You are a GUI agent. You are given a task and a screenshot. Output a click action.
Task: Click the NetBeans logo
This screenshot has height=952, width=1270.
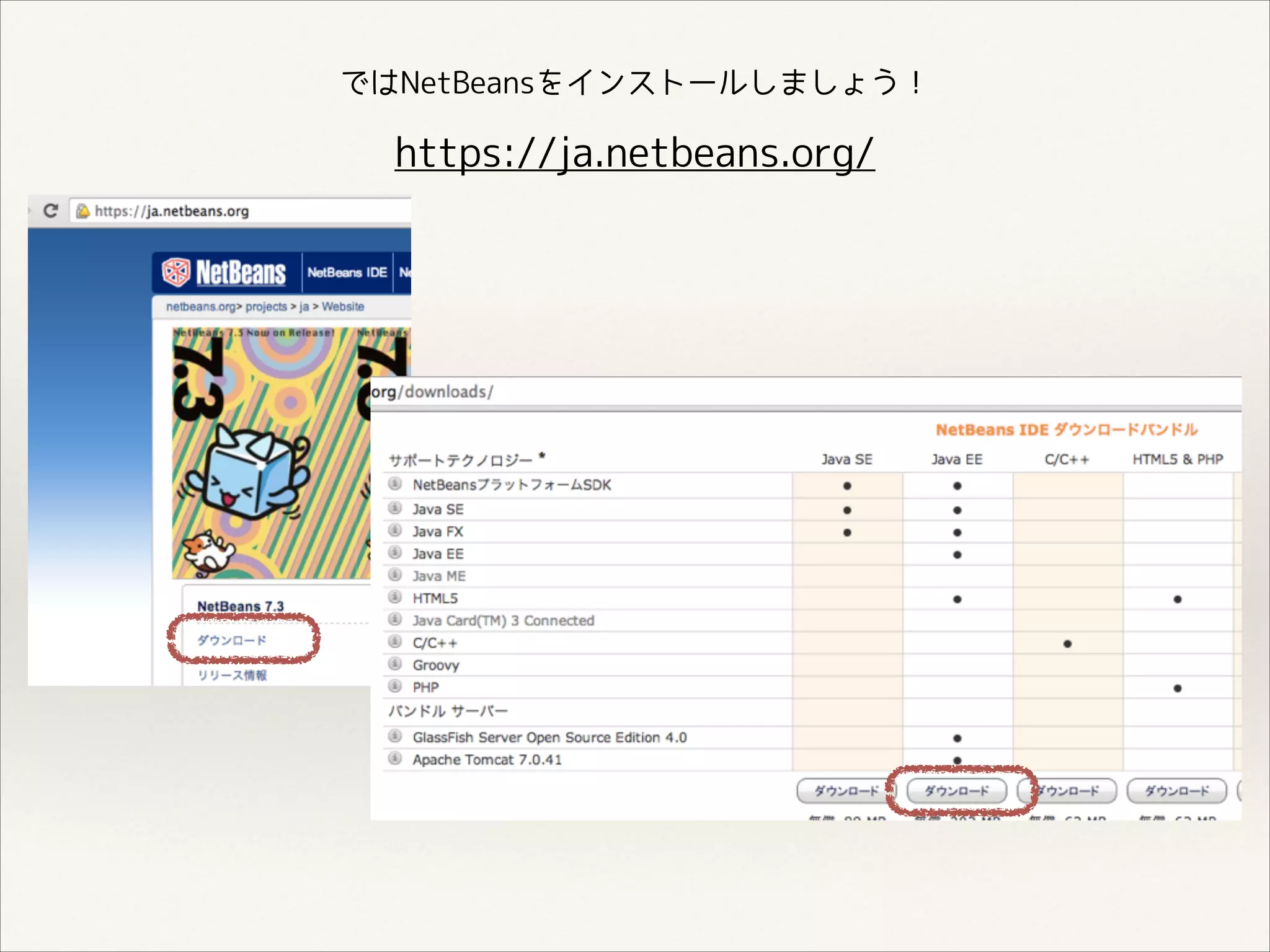tap(224, 272)
